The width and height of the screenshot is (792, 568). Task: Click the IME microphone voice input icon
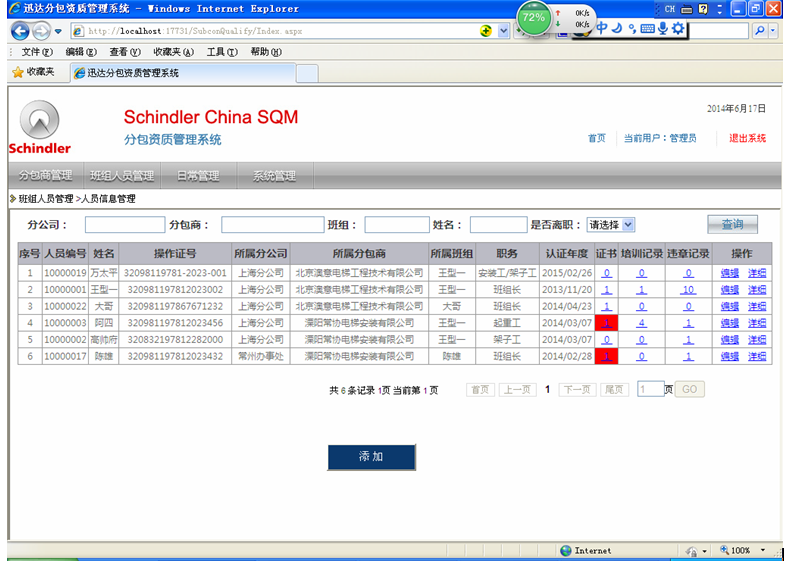[x=663, y=28]
